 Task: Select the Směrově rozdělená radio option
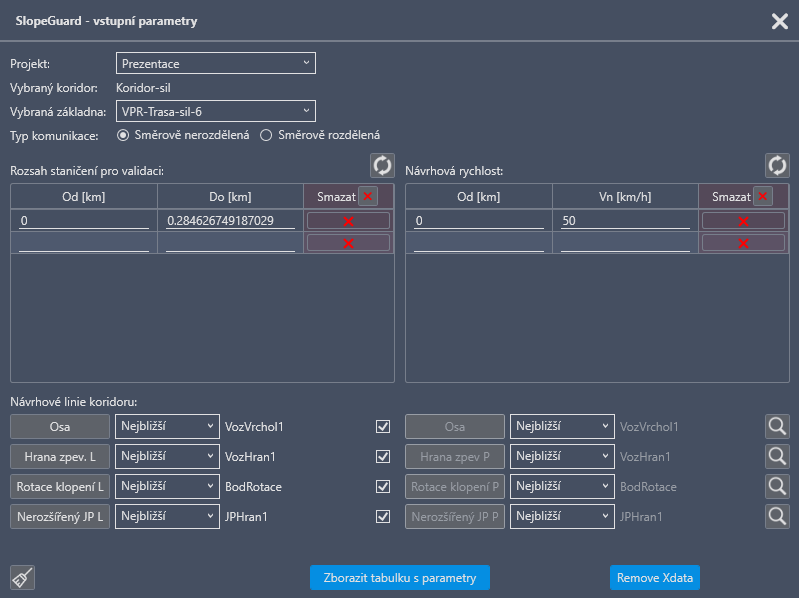coord(266,135)
